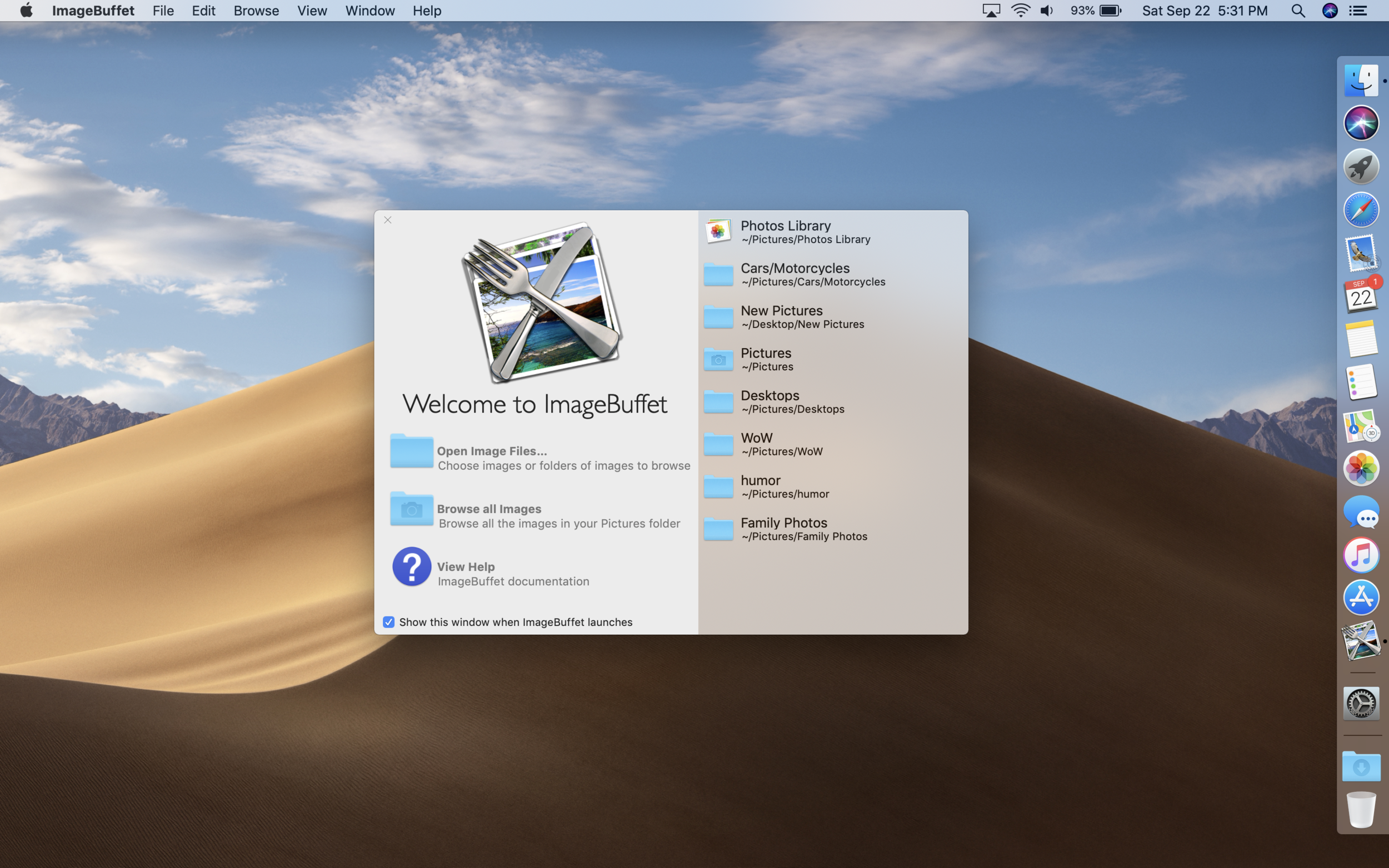Viewport: 1389px width, 868px height.
Task: Open the Browse menu
Action: click(256, 11)
